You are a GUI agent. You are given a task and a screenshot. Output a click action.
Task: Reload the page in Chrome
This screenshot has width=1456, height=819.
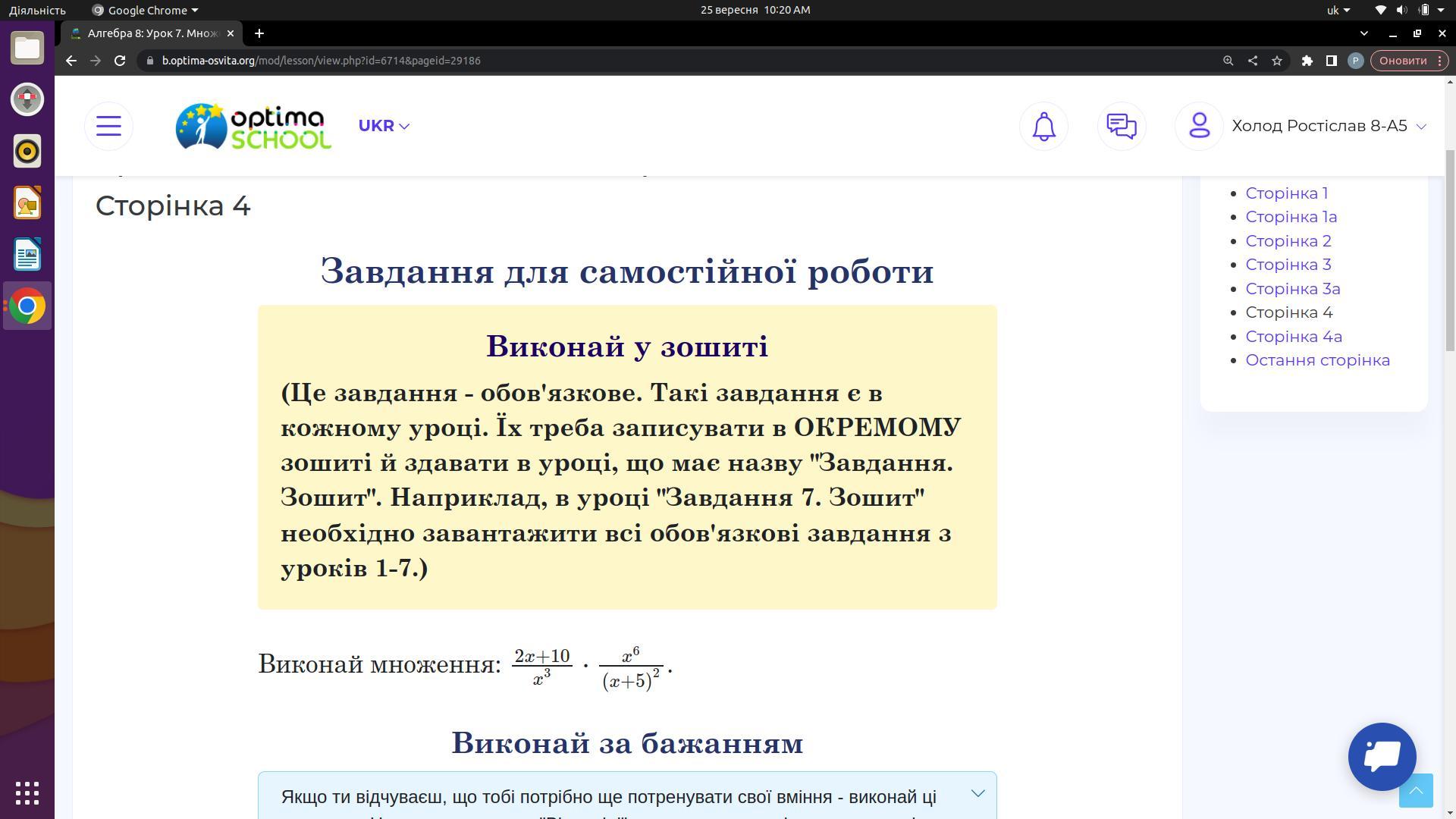click(120, 61)
